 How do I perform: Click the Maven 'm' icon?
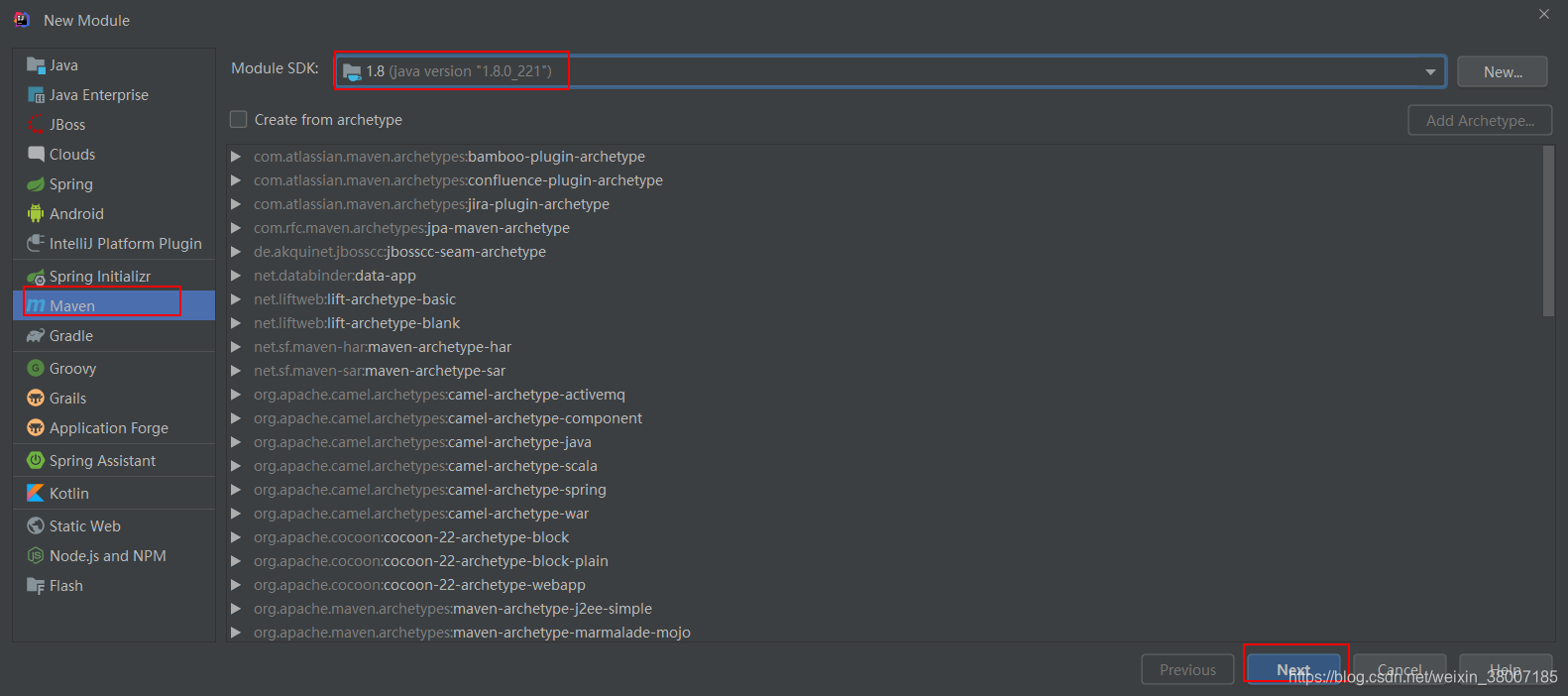pyautogui.click(x=36, y=306)
